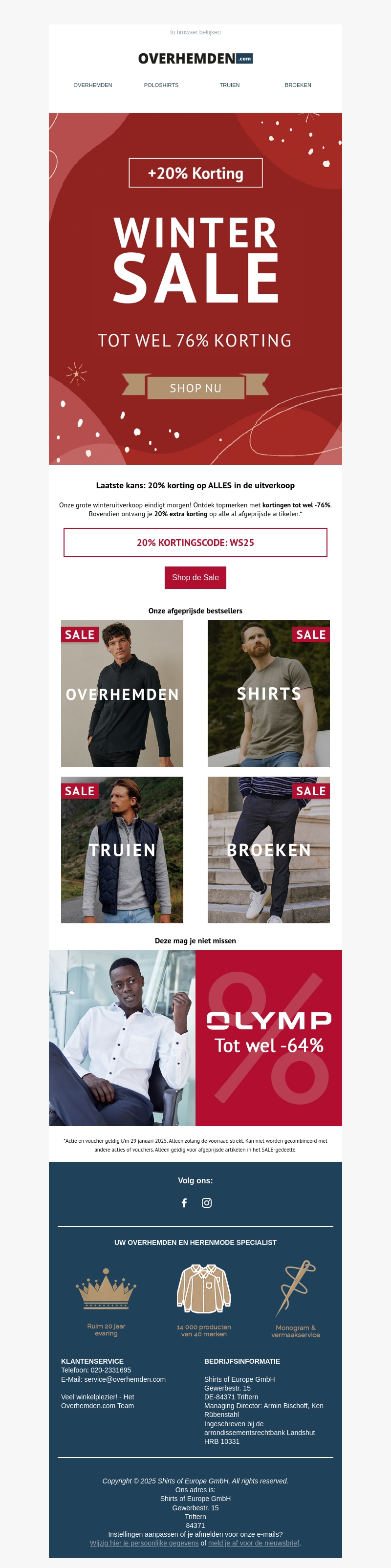Open the Broeken sale thumbnail
Viewport: 391px width, 1568px height.
coord(269,849)
